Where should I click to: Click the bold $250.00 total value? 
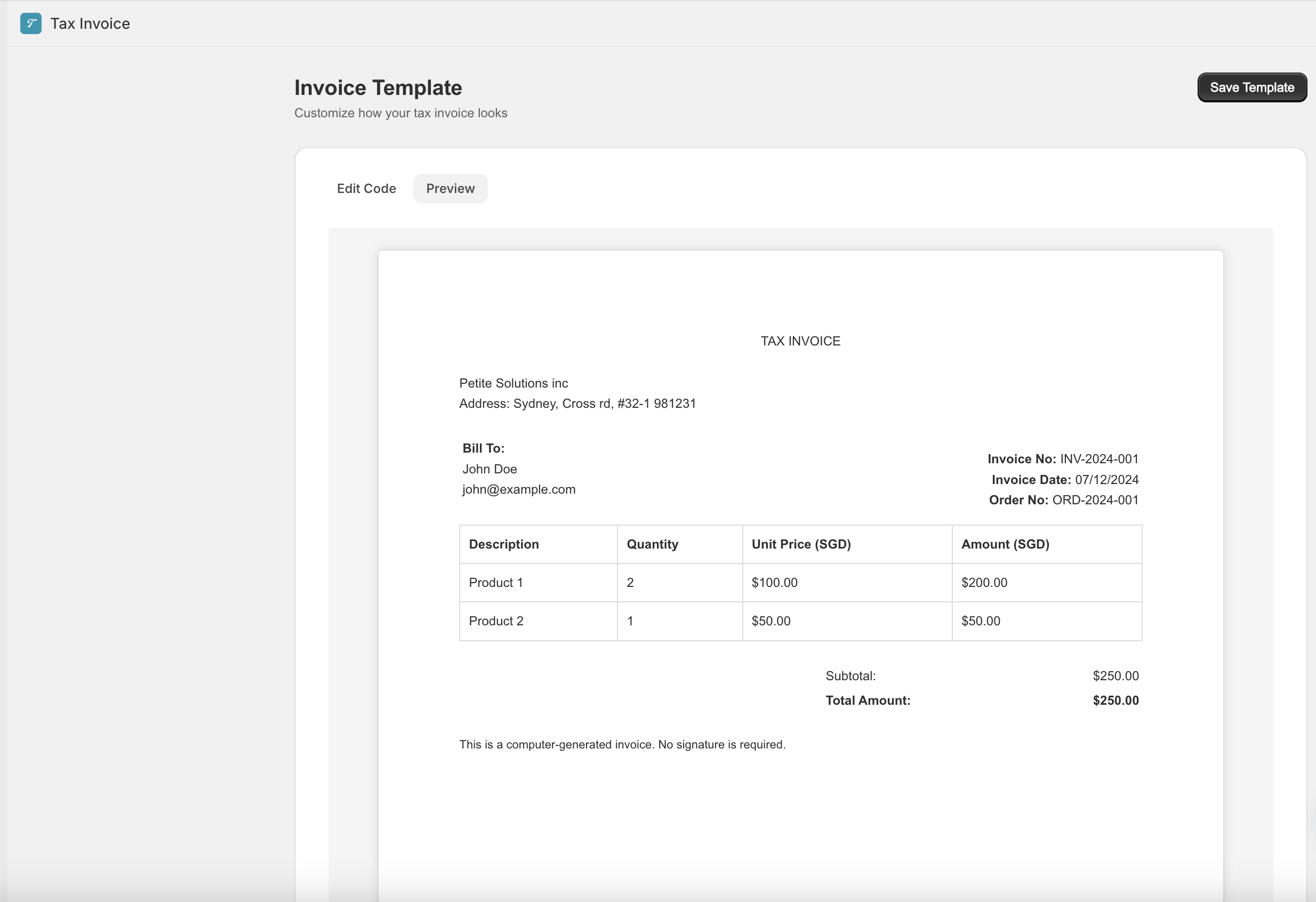click(1116, 700)
